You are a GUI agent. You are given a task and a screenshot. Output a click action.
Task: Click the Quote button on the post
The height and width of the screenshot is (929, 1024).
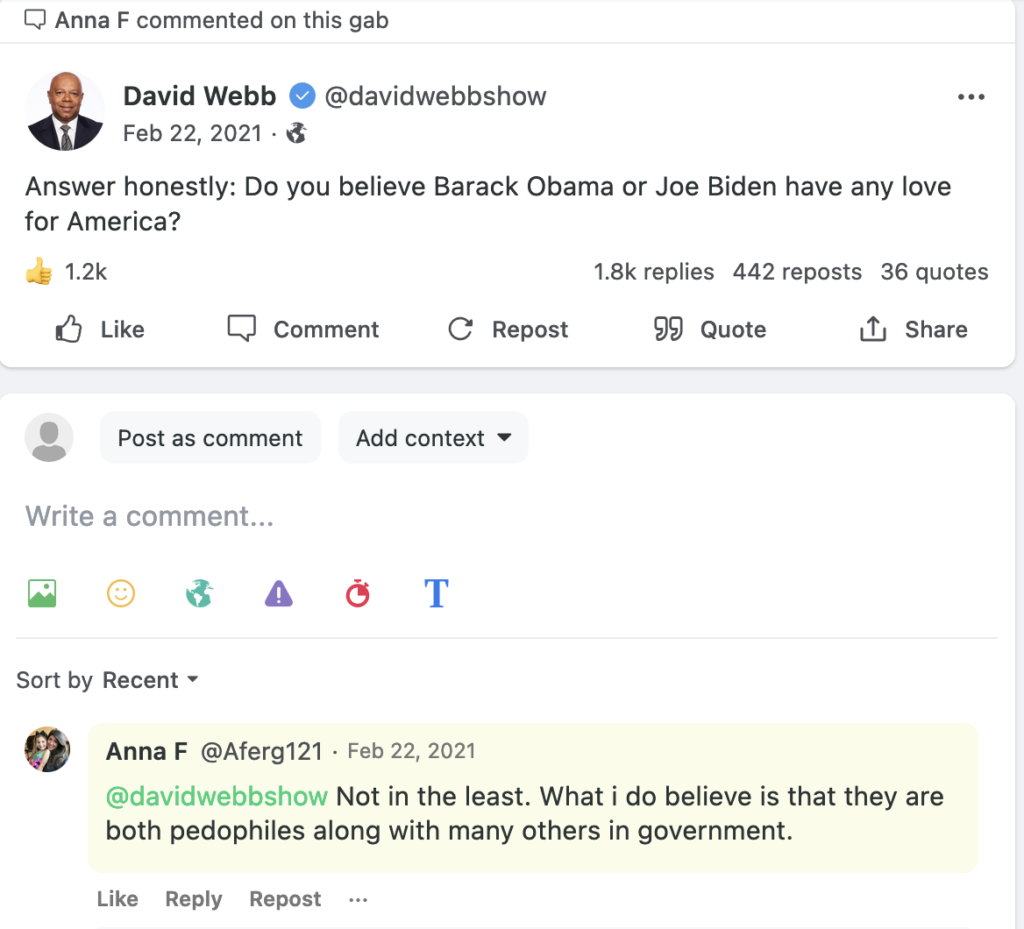tap(710, 330)
